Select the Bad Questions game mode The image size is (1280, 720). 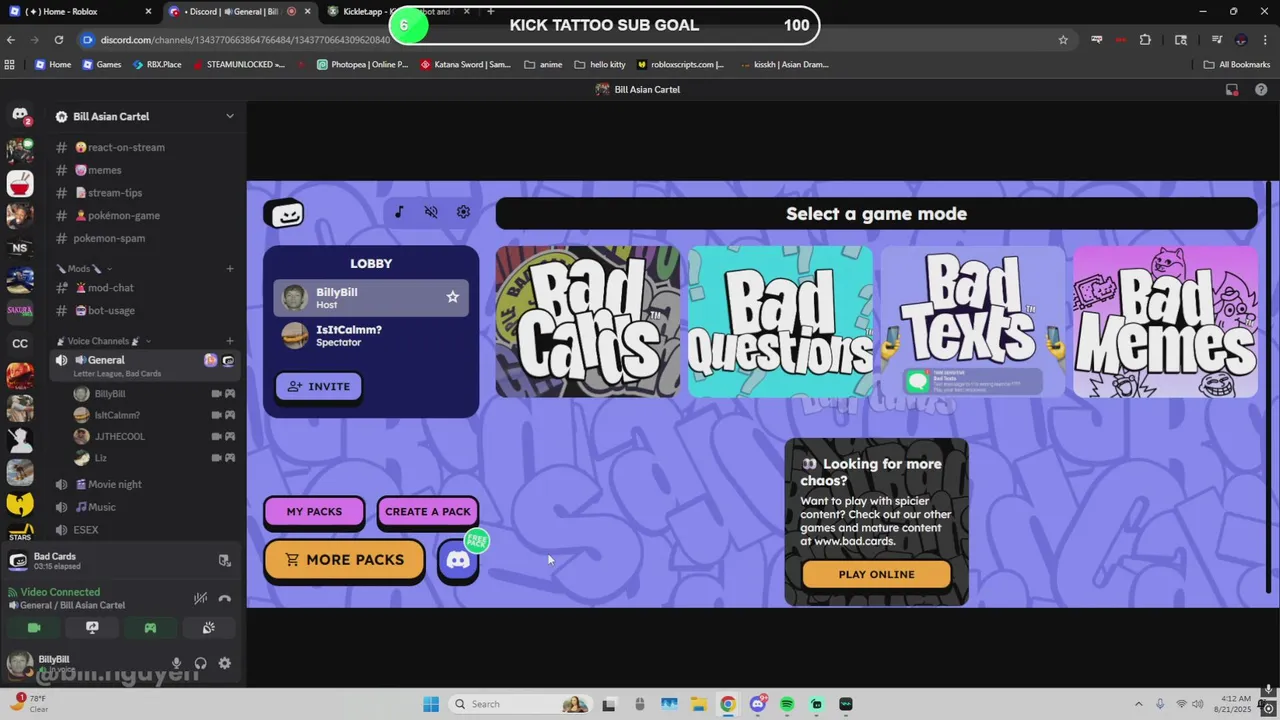[780, 322]
